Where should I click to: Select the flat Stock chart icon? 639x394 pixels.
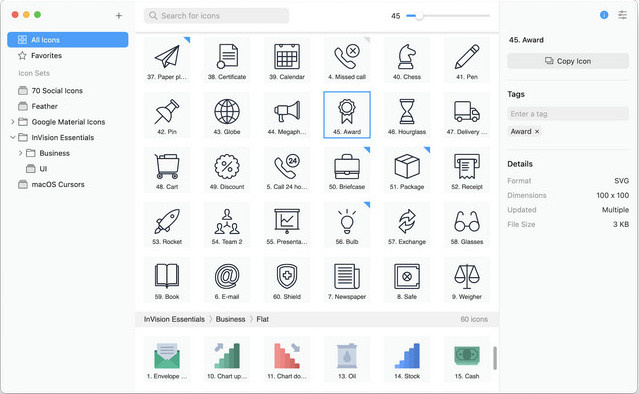407,359
